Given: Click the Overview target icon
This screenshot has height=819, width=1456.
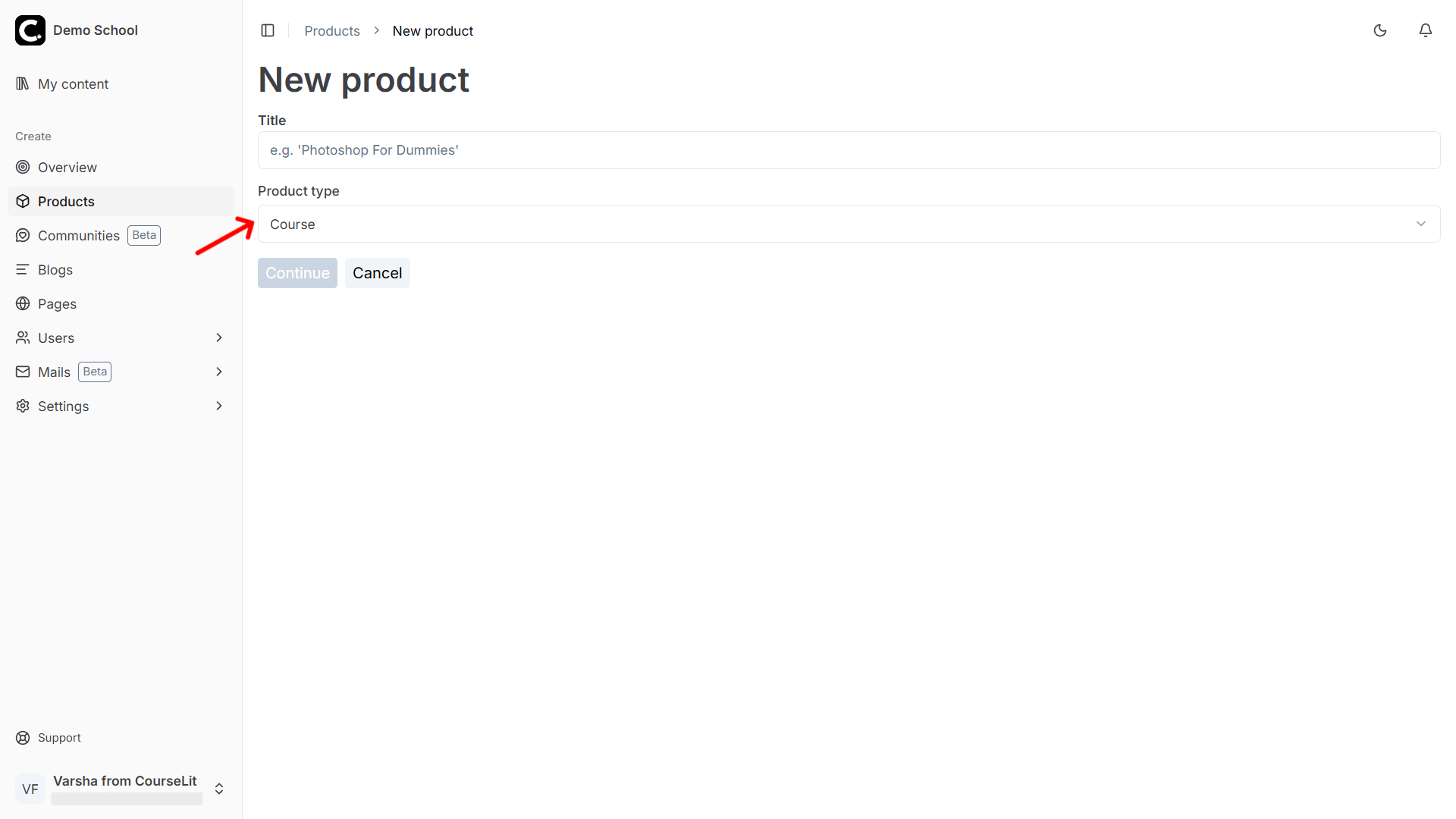Looking at the screenshot, I should (23, 167).
